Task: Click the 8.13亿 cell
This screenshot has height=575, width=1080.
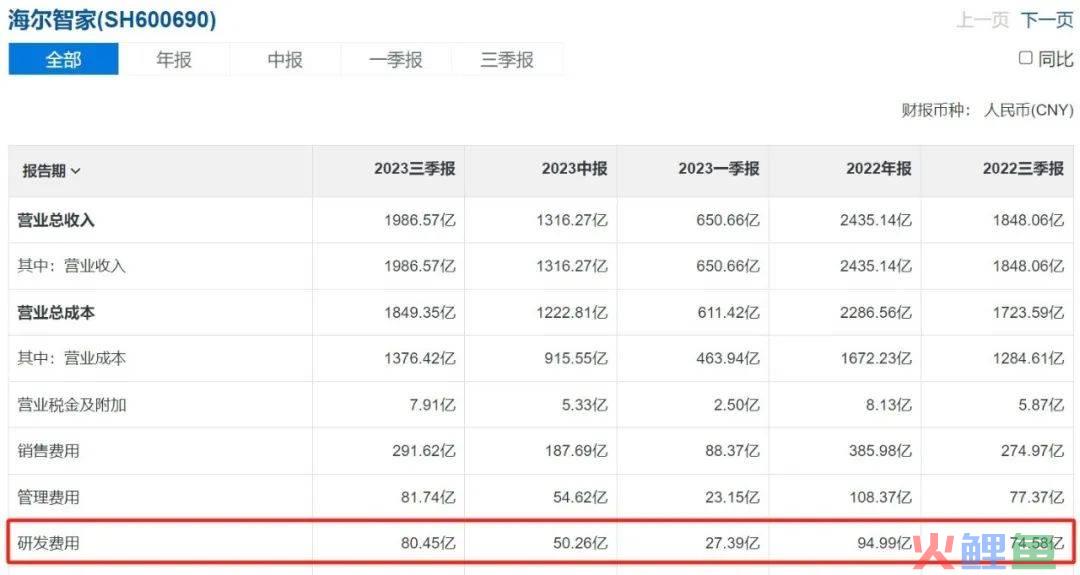Action: 889,405
